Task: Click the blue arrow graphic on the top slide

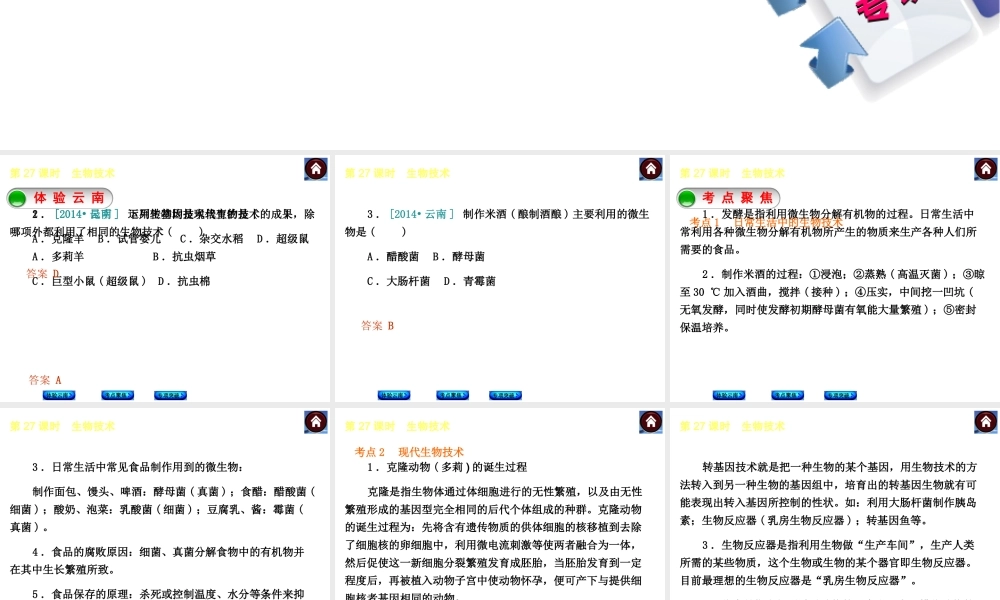Action: [833, 54]
